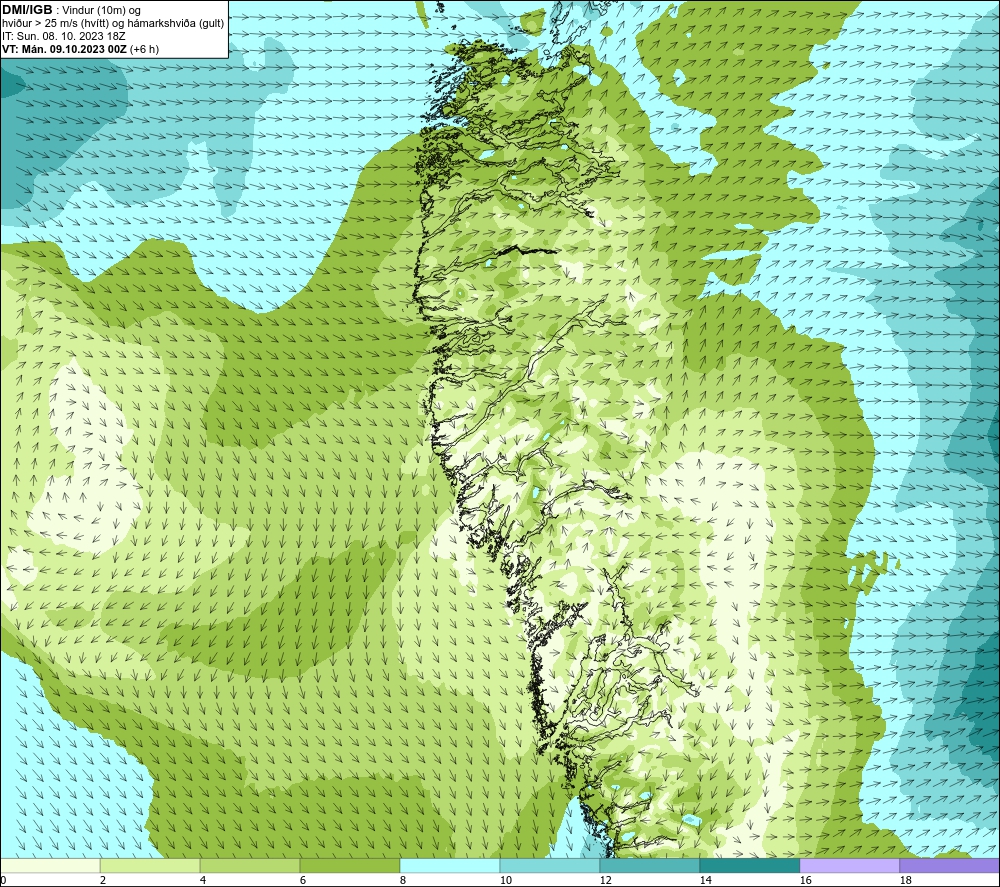Click the legend scale label "16"

pos(805,881)
